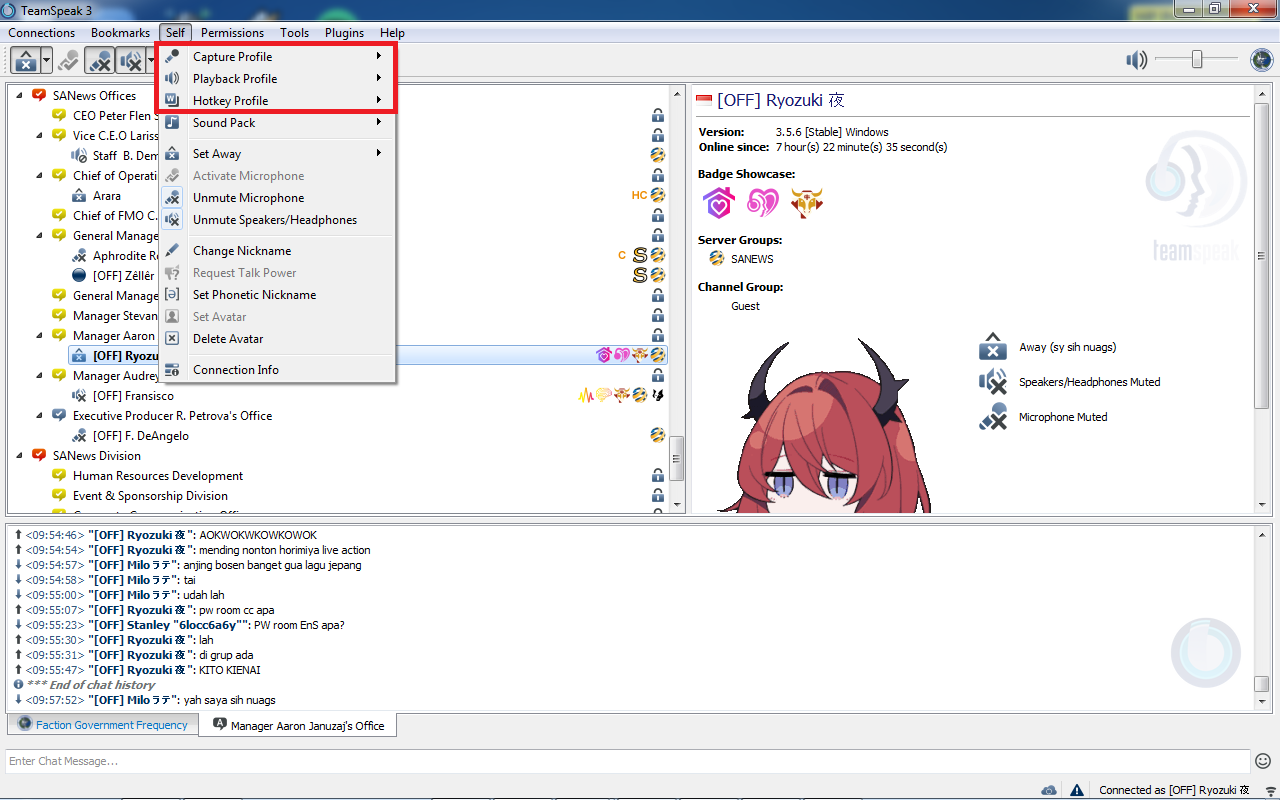Click the SANEWS server group icon
The height and width of the screenshot is (800, 1280).
[x=716, y=258]
